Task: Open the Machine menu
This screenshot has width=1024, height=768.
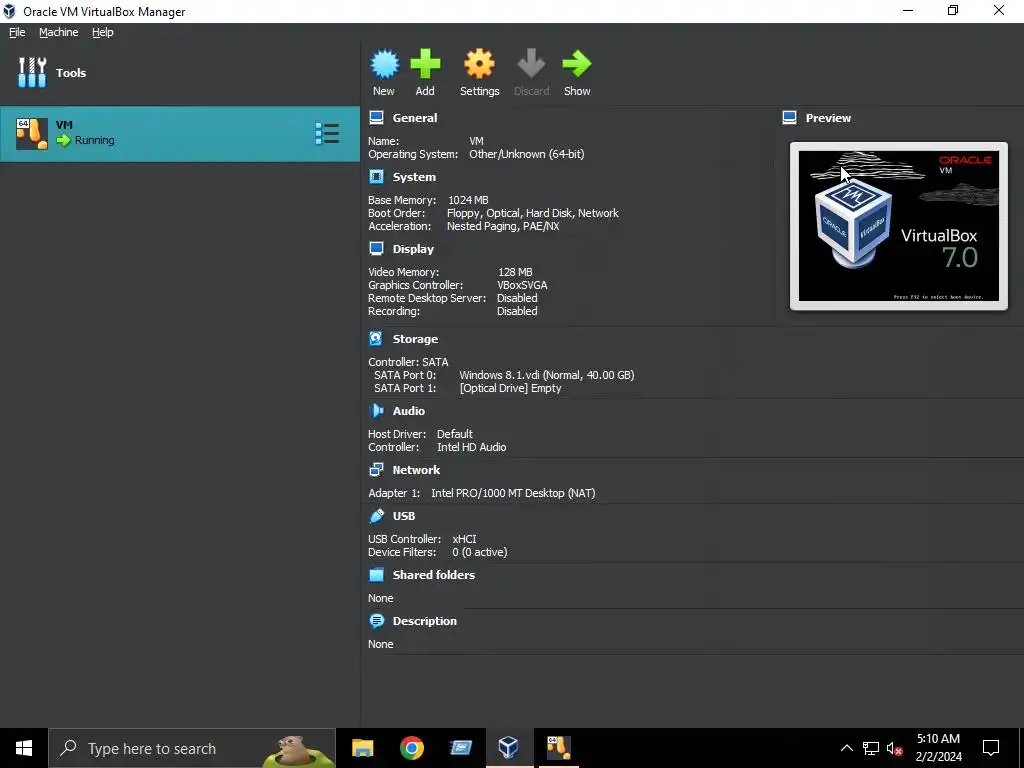Action: pyautogui.click(x=59, y=32)
